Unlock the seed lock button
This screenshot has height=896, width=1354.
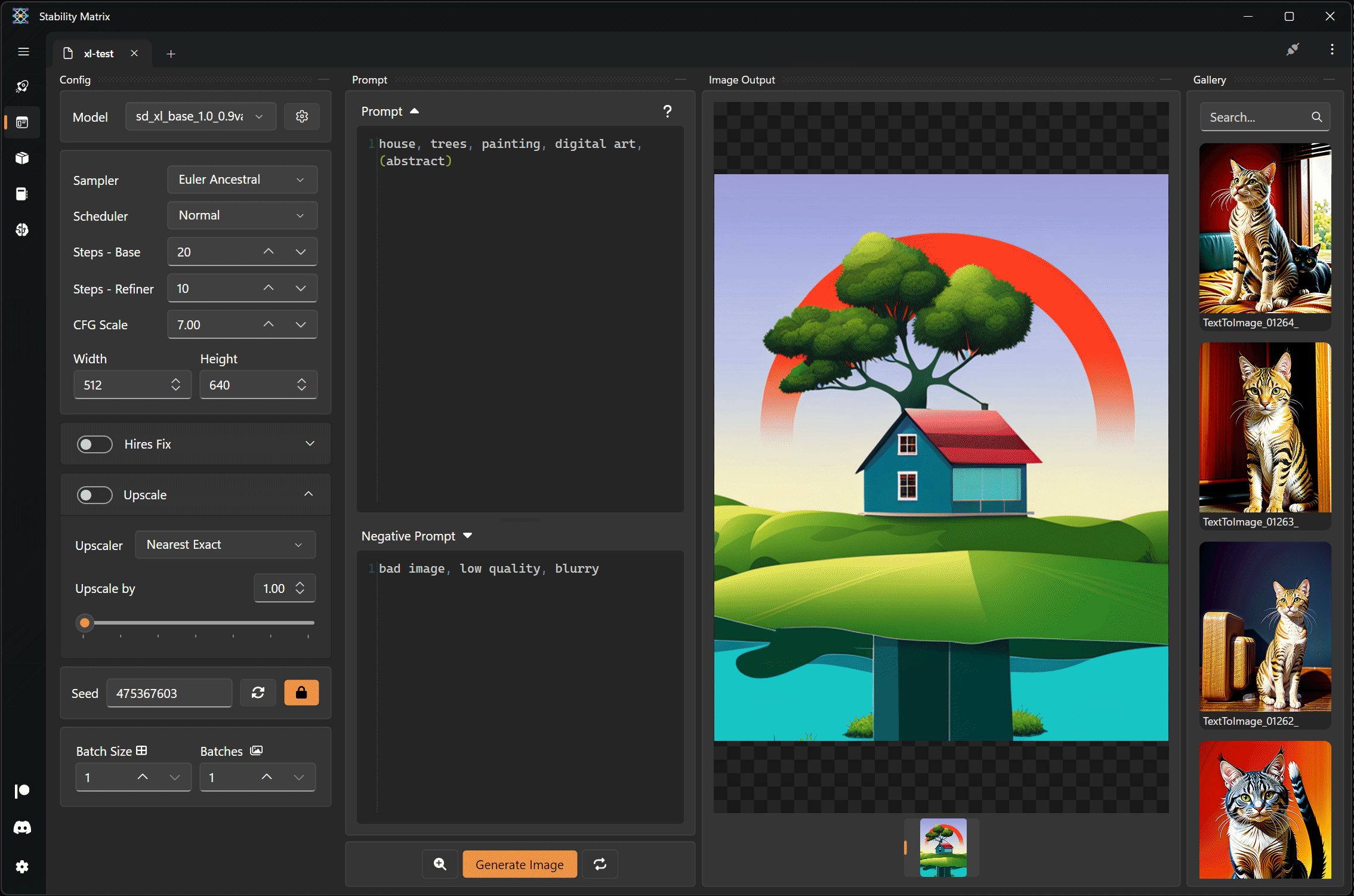click(x=301, y=693)
